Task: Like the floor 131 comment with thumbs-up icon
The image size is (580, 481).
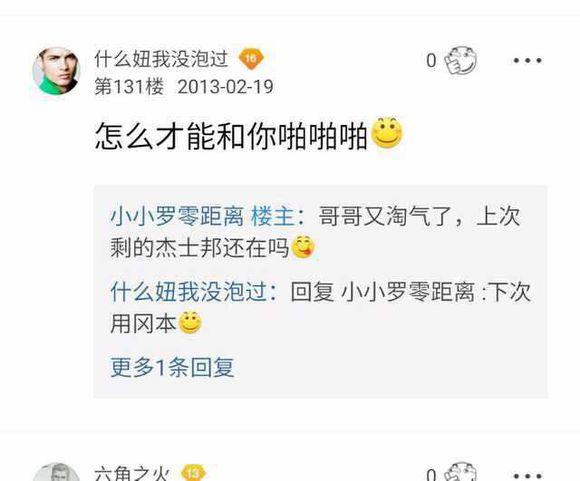Action: point(461,60)
